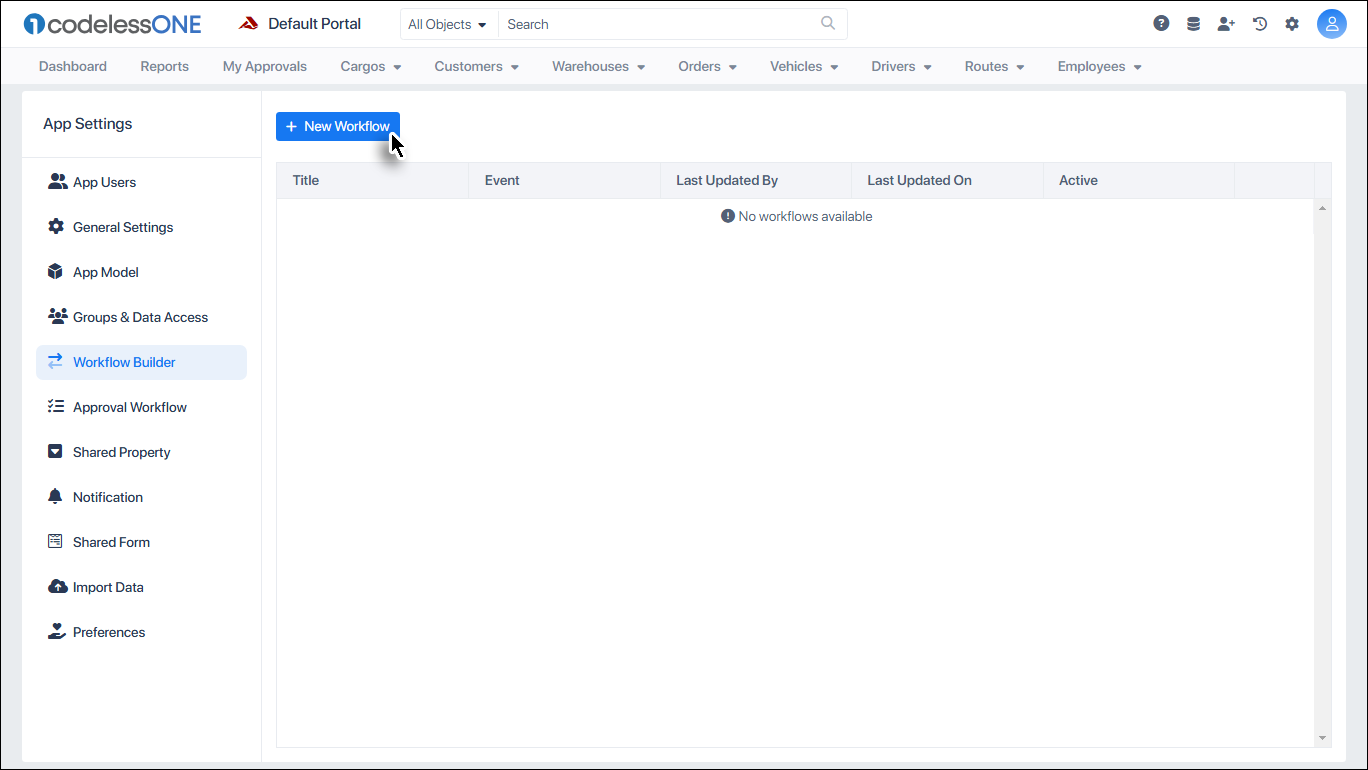Click the table scrollbar down arrow
1368x770 pixels.
tap(1323, 738)
